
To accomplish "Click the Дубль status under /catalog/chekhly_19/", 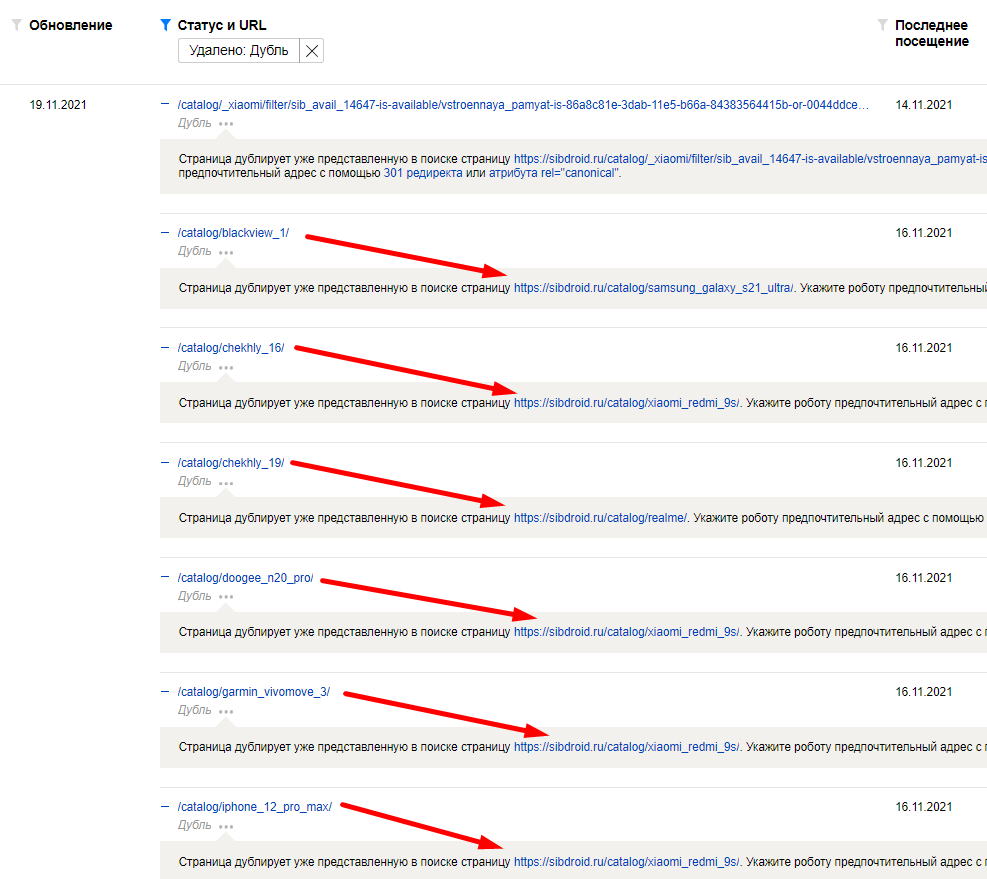I will [x=195, y=482].
